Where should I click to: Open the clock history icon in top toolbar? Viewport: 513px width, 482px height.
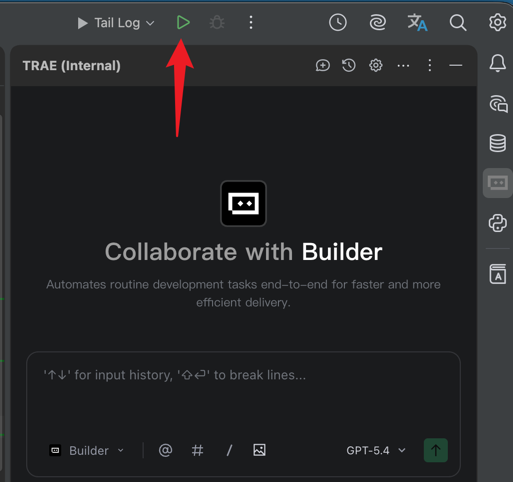click(338, 23)
